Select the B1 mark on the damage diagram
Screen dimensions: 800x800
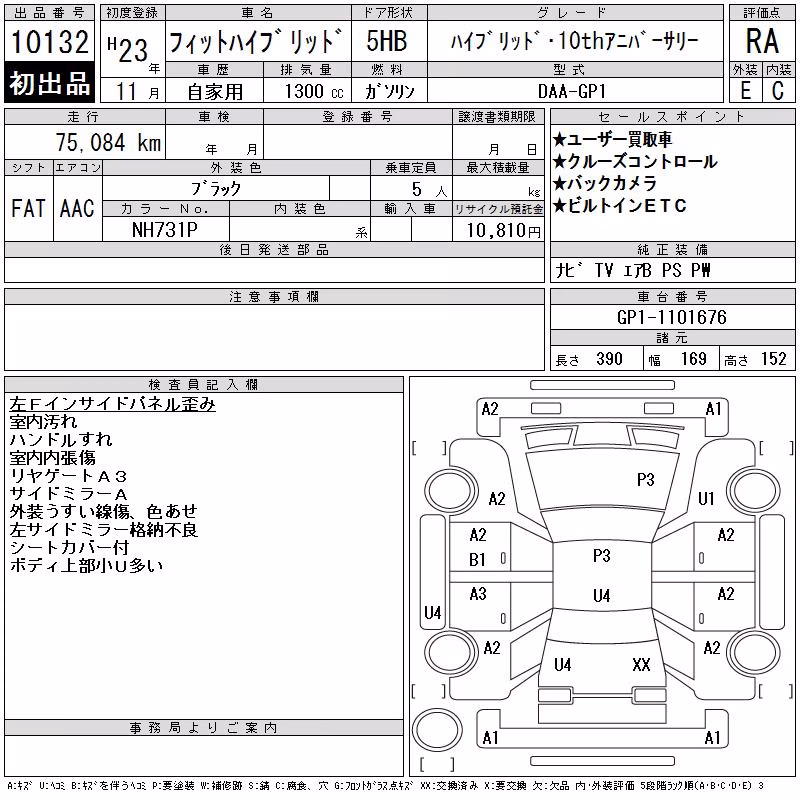[478, 560]
